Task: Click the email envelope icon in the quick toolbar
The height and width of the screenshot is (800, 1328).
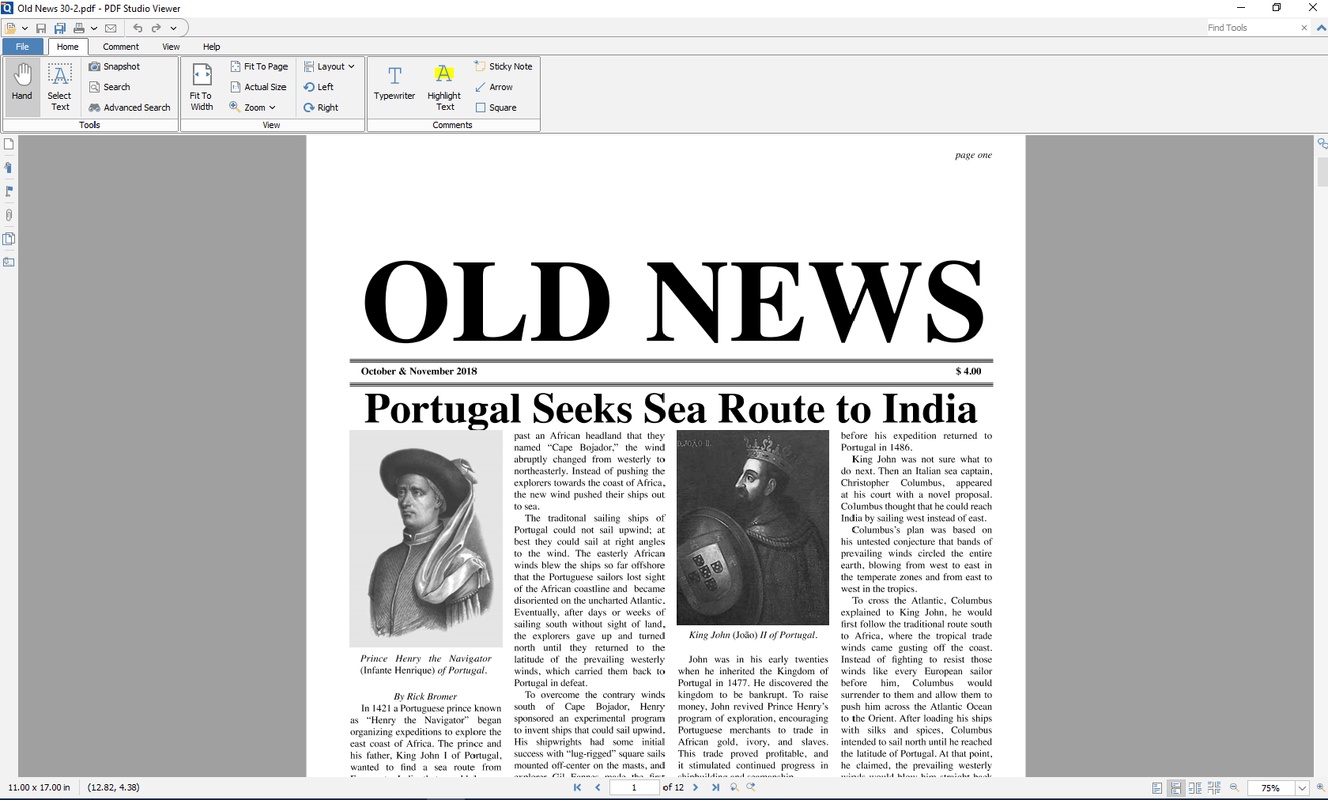Action: (x=110, y=28)
